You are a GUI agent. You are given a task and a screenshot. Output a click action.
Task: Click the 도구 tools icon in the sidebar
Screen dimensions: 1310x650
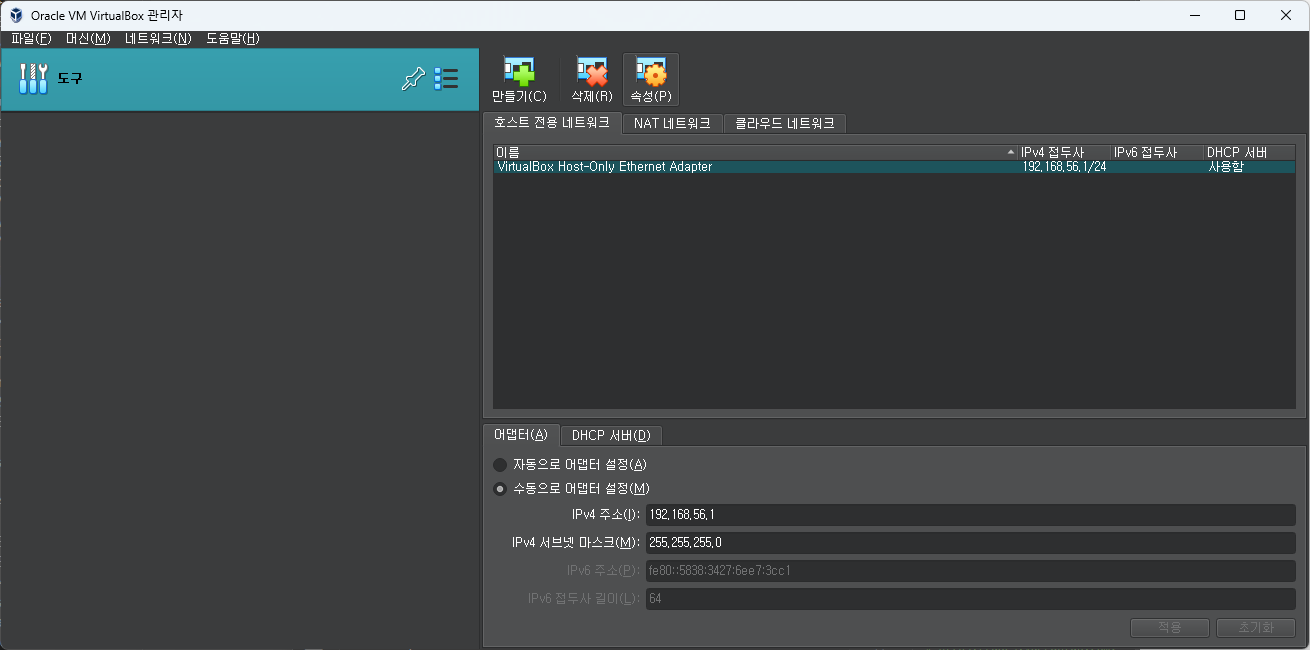pos(33,78)
